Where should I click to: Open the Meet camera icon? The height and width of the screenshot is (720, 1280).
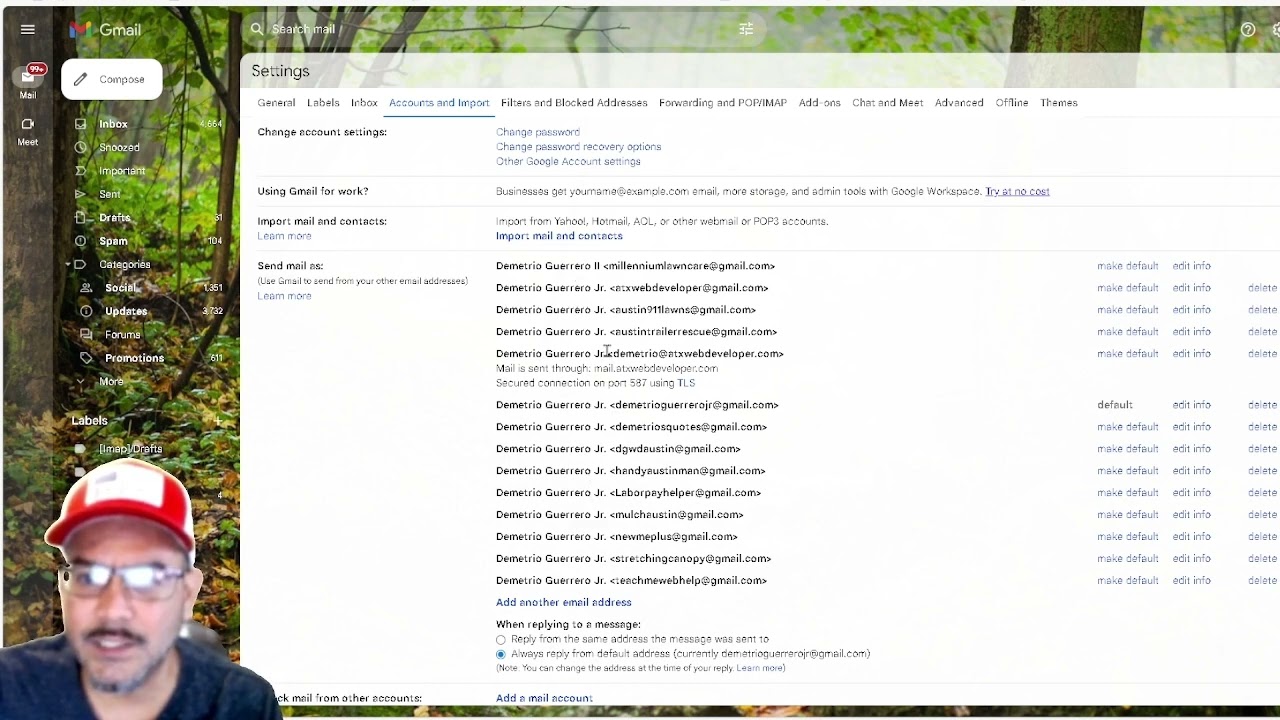[28, 124]
